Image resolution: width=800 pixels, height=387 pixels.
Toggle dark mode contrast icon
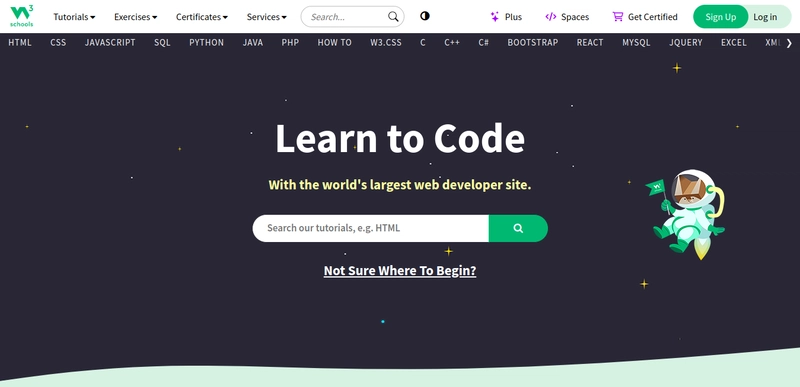pos(424,16)
